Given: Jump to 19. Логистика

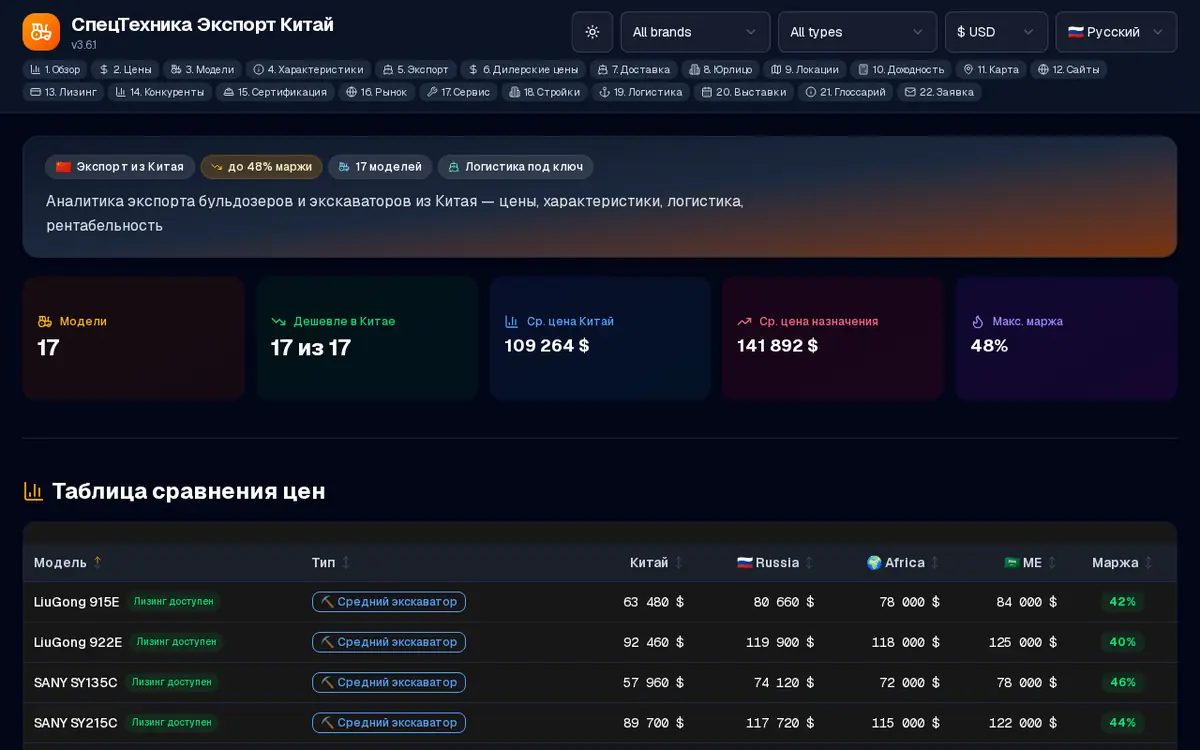Looking at the screenshot, I should [x=641, y=92].
